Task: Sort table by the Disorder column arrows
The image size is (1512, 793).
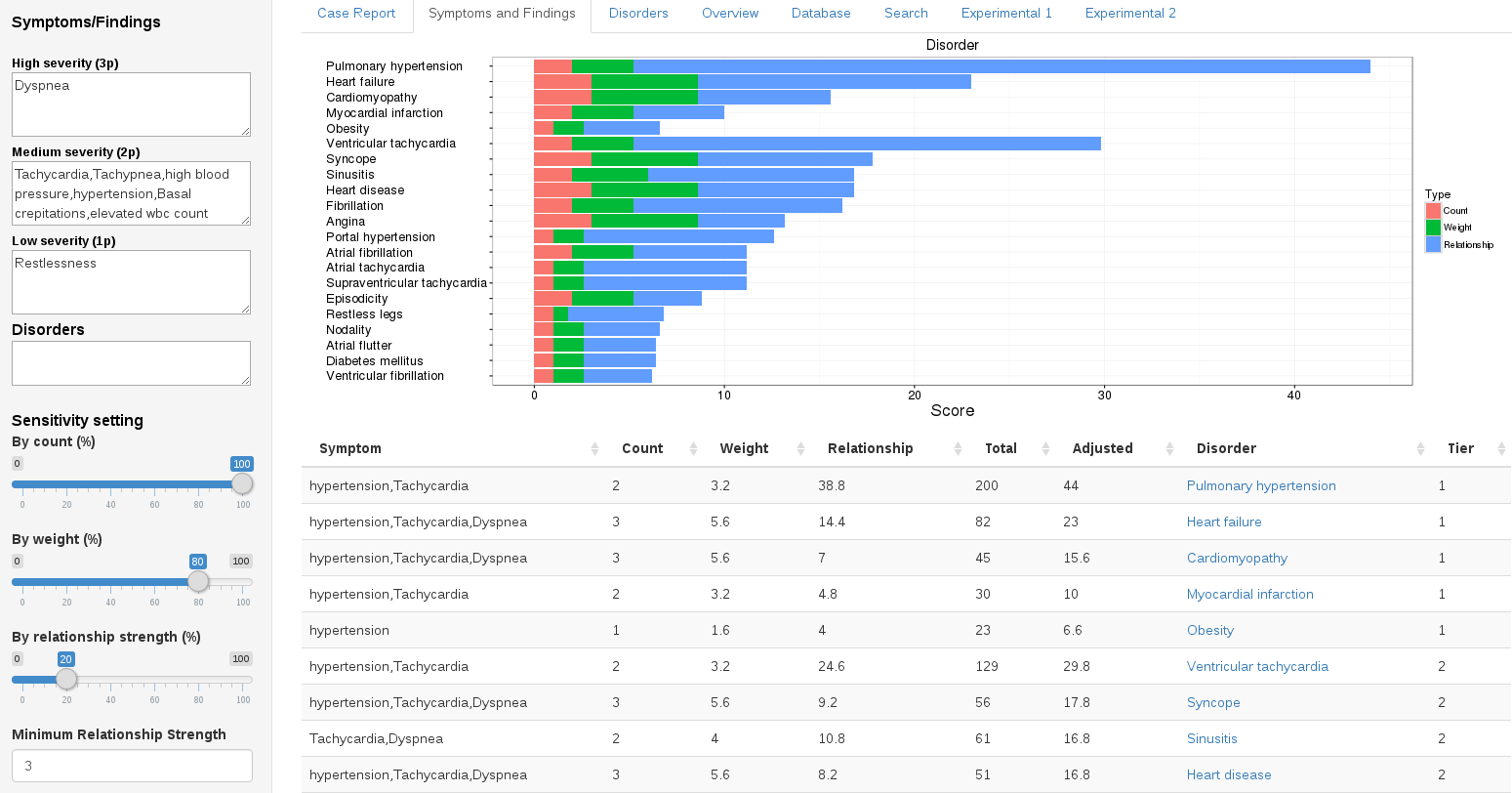Action: pos(1421,449)
